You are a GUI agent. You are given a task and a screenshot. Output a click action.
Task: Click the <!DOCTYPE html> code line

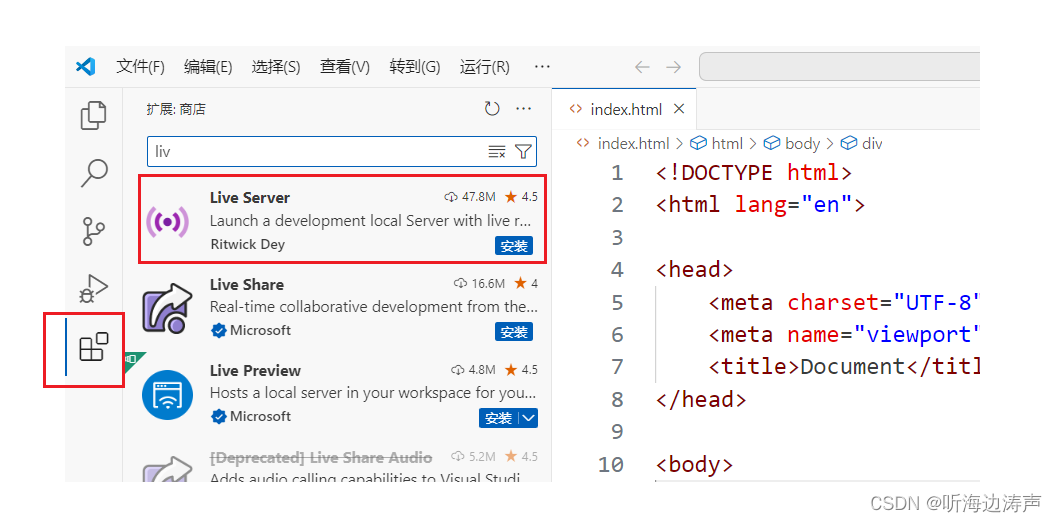(754, 173)
